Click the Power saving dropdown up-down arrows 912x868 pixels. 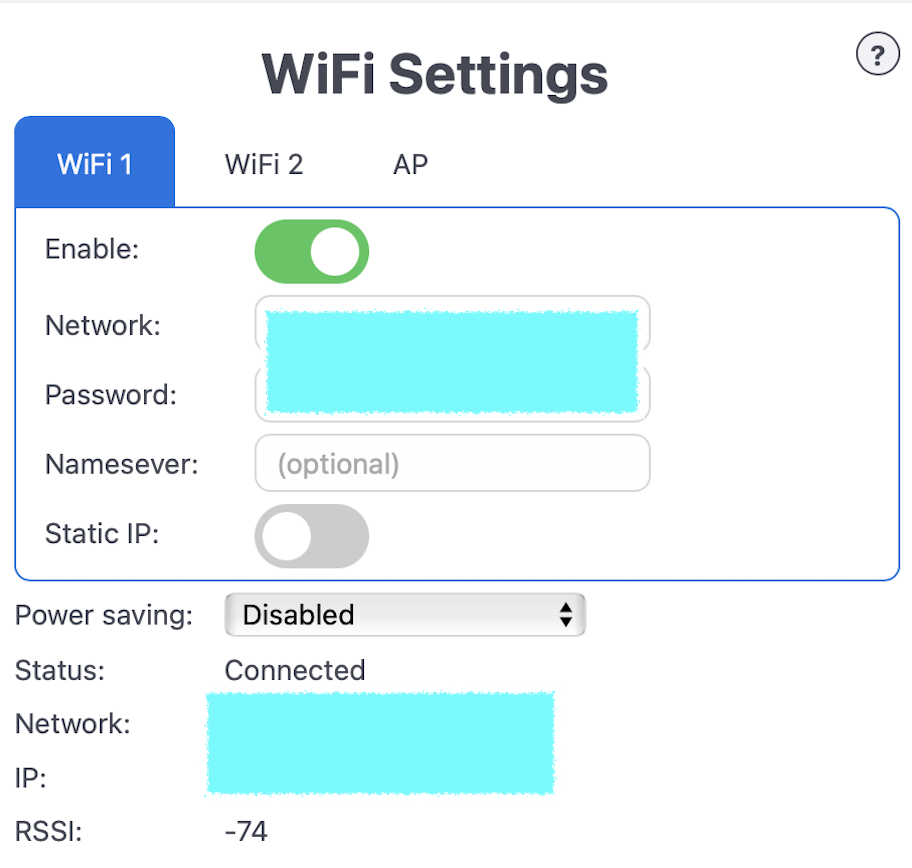[x=566, y=615]
